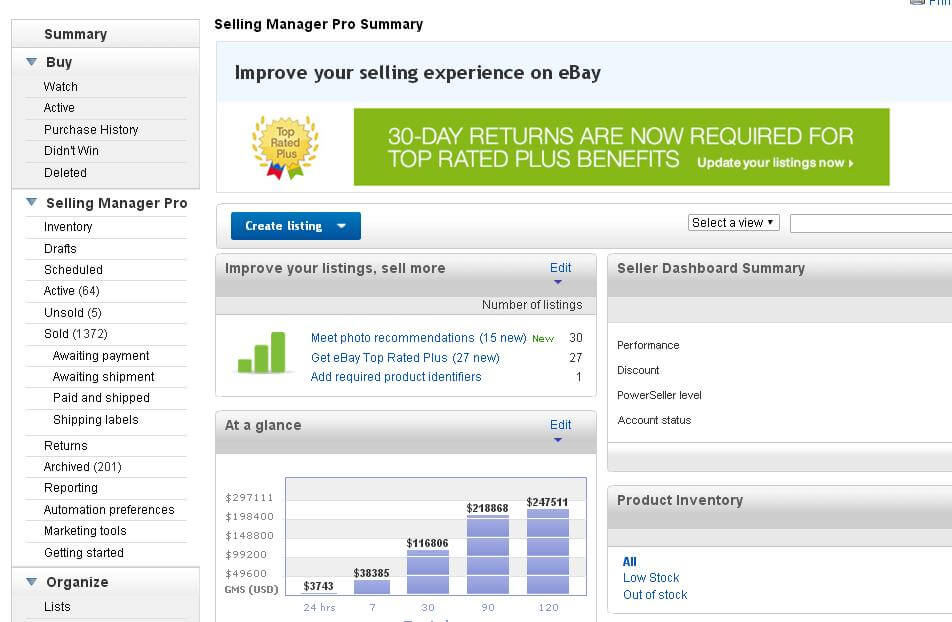952x622 pixels.
Task: Open Marketing tools
Action: click(x=86, y=531)
